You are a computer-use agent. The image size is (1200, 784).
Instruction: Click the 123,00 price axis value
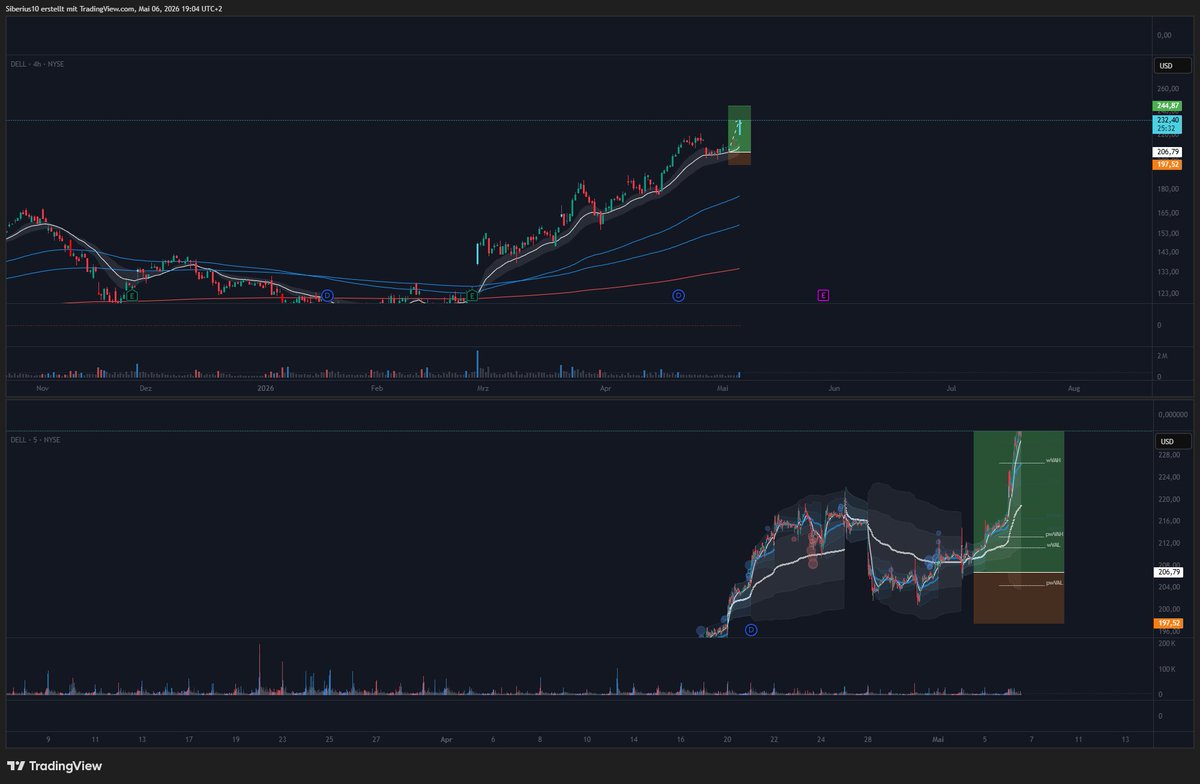pos(1167,293)
